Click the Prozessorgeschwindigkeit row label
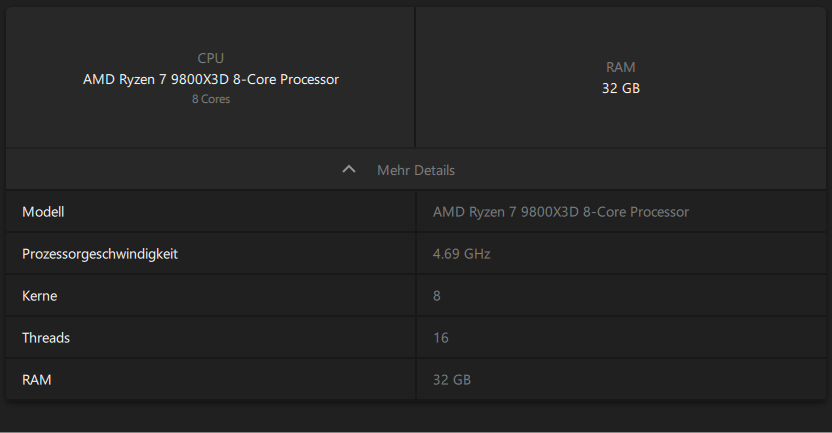This screenshot has height=433, width=832. 100,254
